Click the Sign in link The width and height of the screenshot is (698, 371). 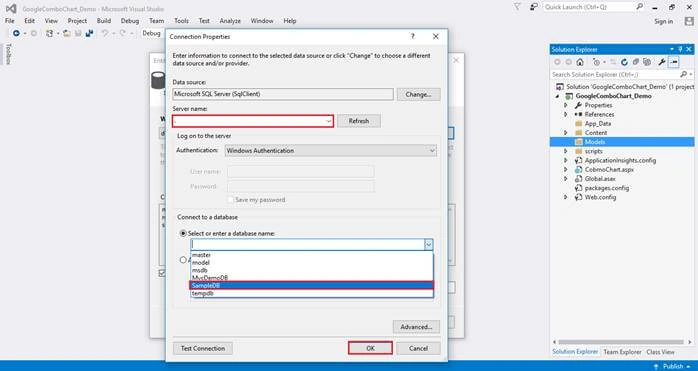(663, 21)
